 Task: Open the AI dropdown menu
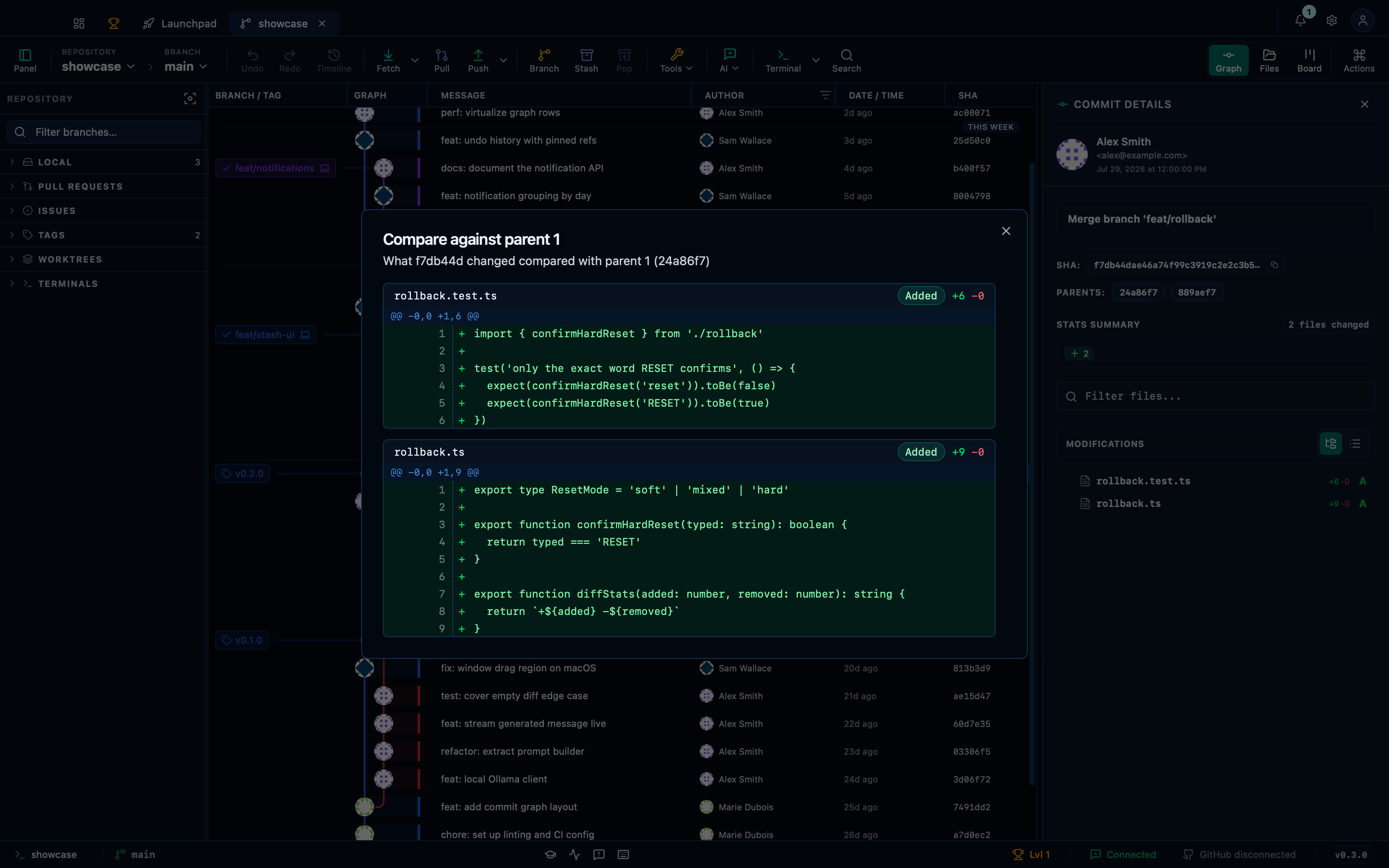click(729, 60)
